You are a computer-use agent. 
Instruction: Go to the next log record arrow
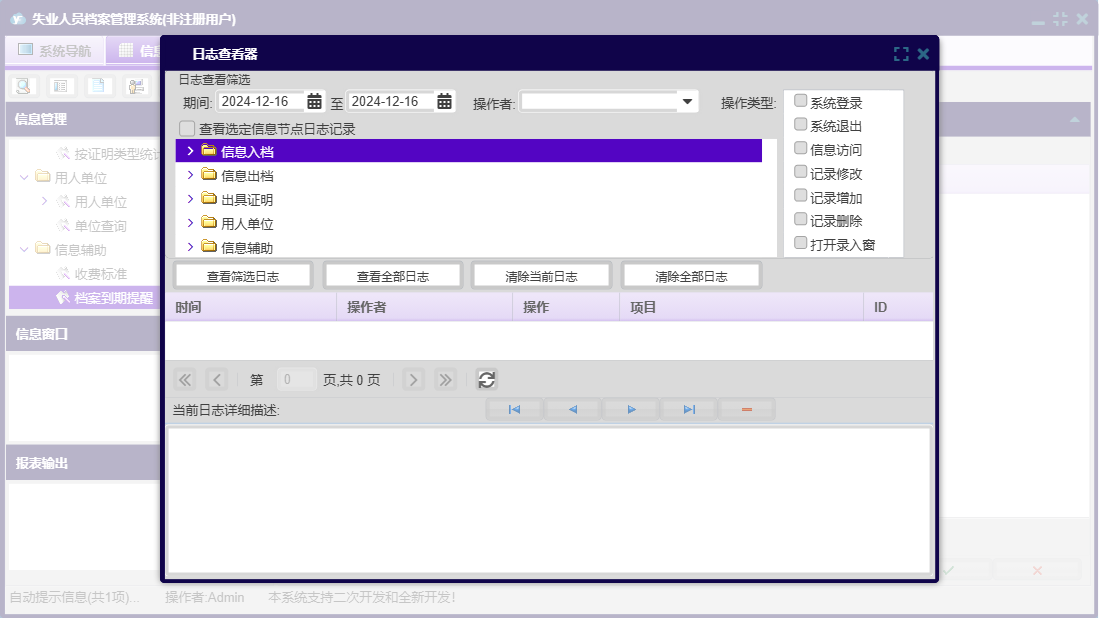[631, 409]
